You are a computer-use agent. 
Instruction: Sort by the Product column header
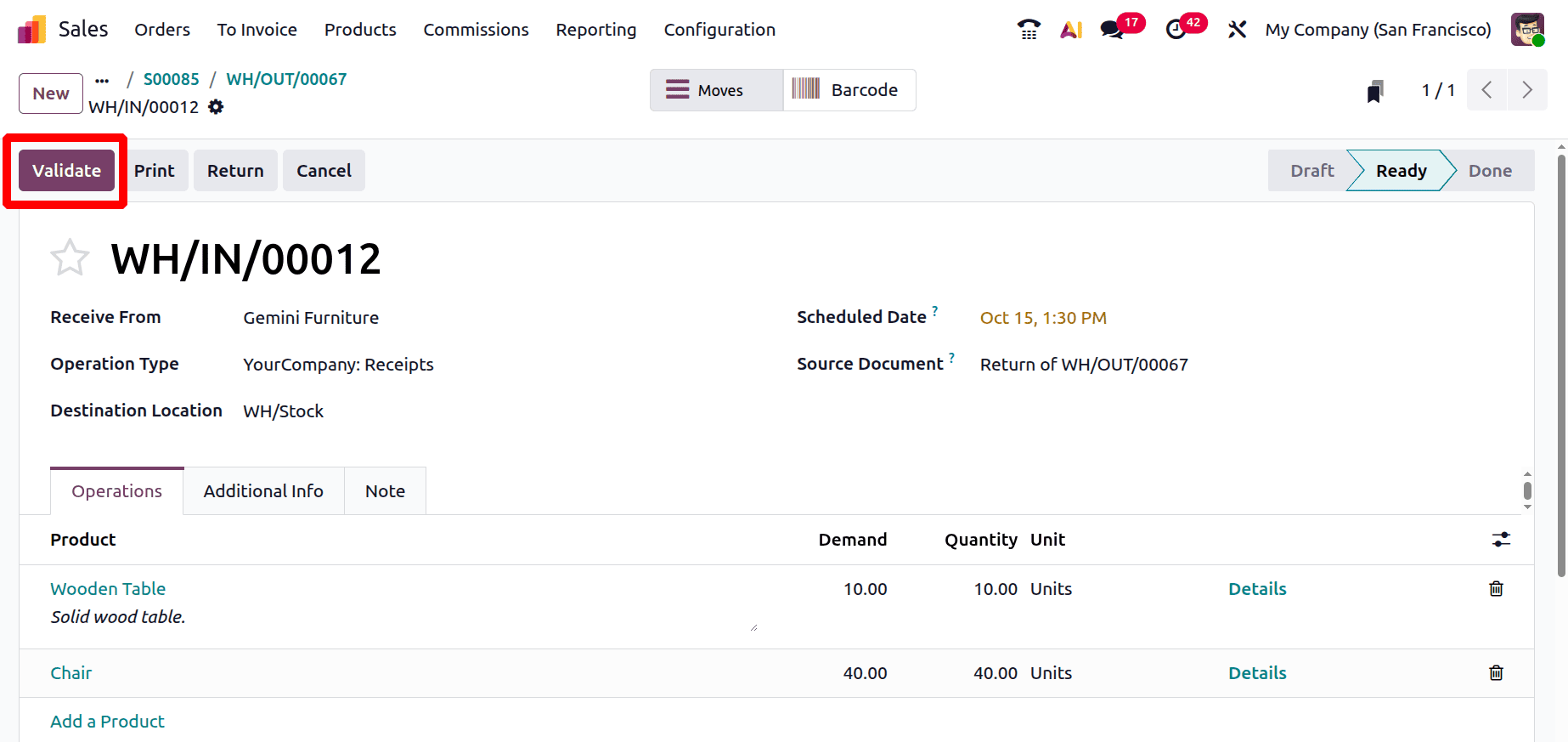(x=82, y=540)
